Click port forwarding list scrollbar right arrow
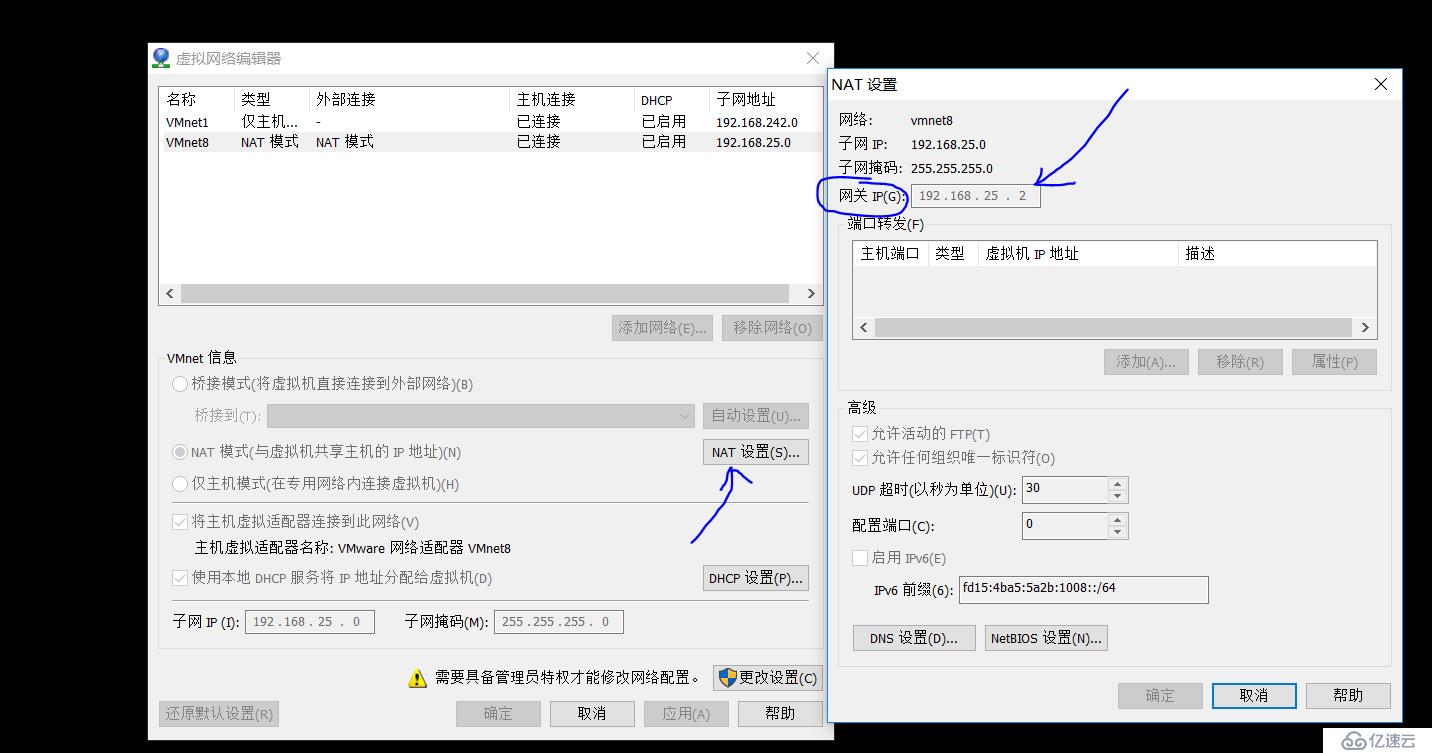 (x=1366, y=327)
